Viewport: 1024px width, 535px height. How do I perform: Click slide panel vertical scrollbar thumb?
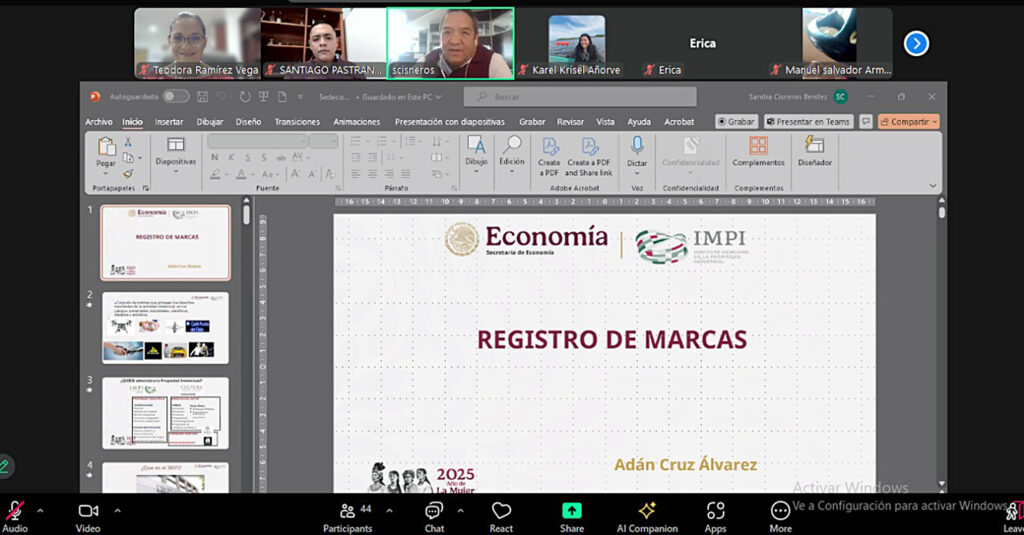246,214
